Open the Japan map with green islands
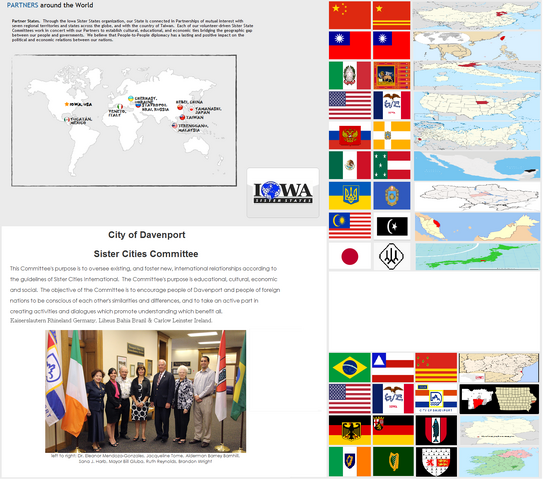Viewport: 543px width, 479px height. [478, 256]
